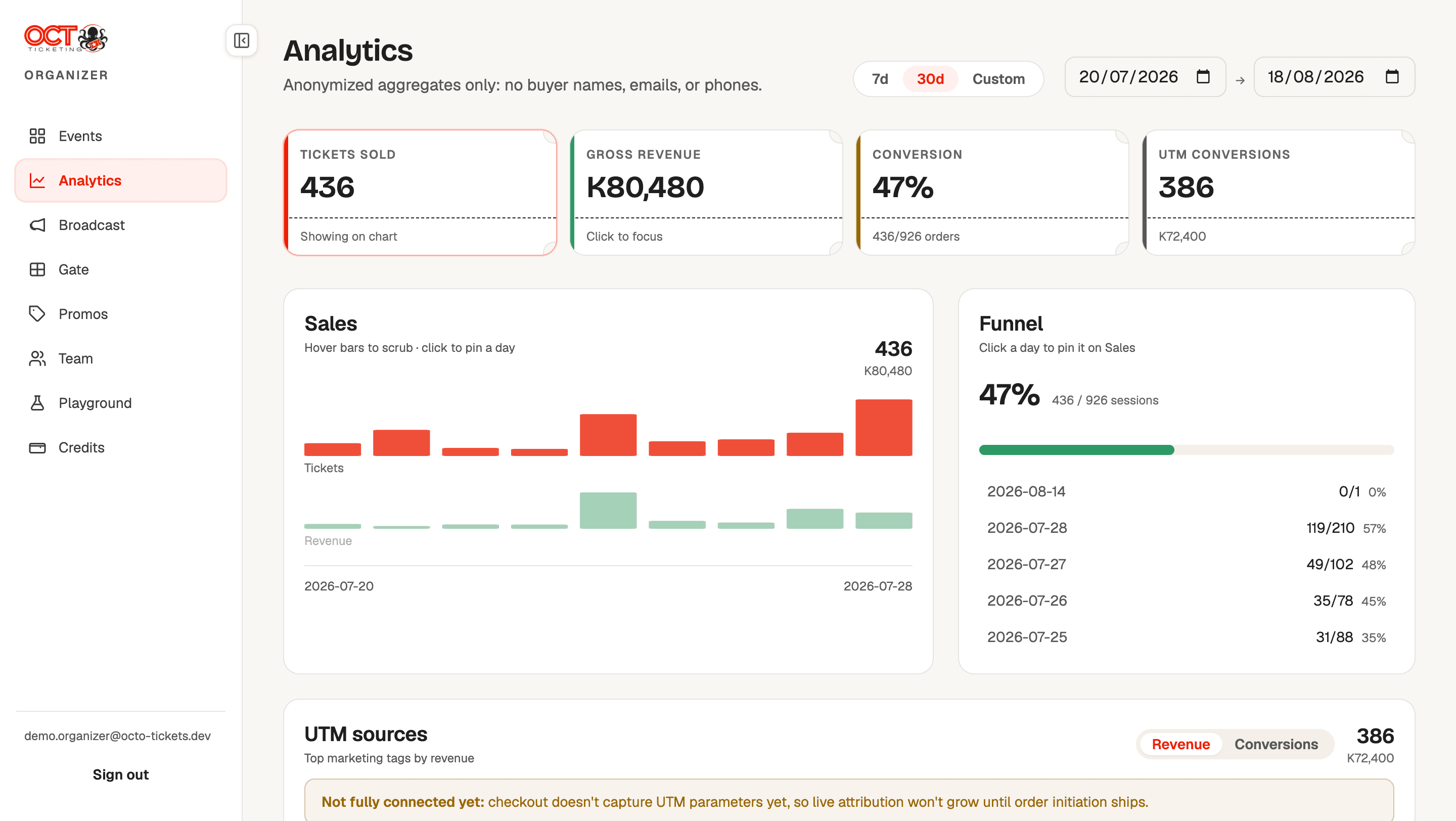1456x821 pixels.
Task: Open calendar picker for start date 20/07/2026
Action: 1203,77
